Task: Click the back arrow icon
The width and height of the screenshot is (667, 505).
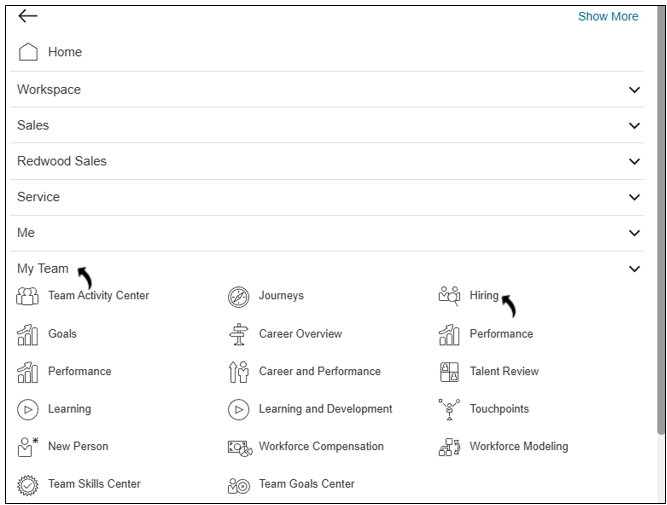Action: 27,16
